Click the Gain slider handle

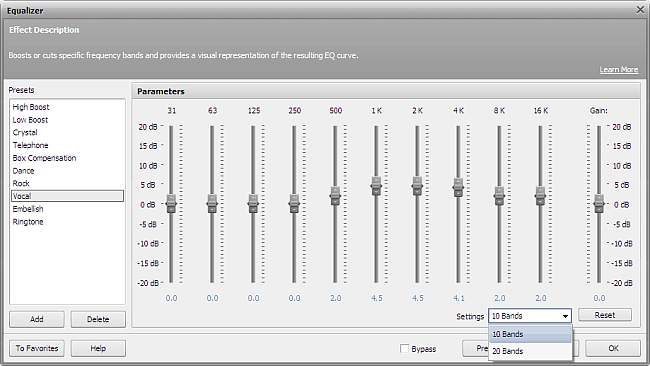(x=599, y=204)
